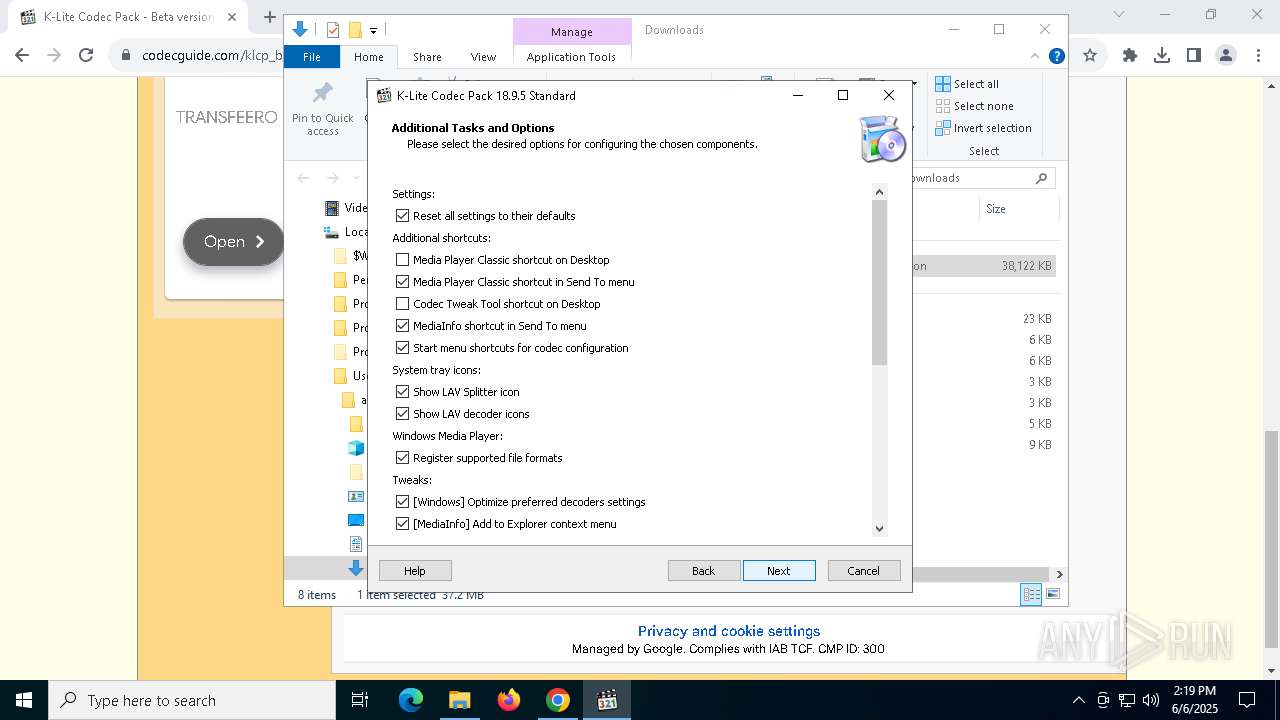Open Application Tools tab in Explorer
The width and height of the screenshot is (1280, 720).
pyautogui.click(x=571, y=57)
